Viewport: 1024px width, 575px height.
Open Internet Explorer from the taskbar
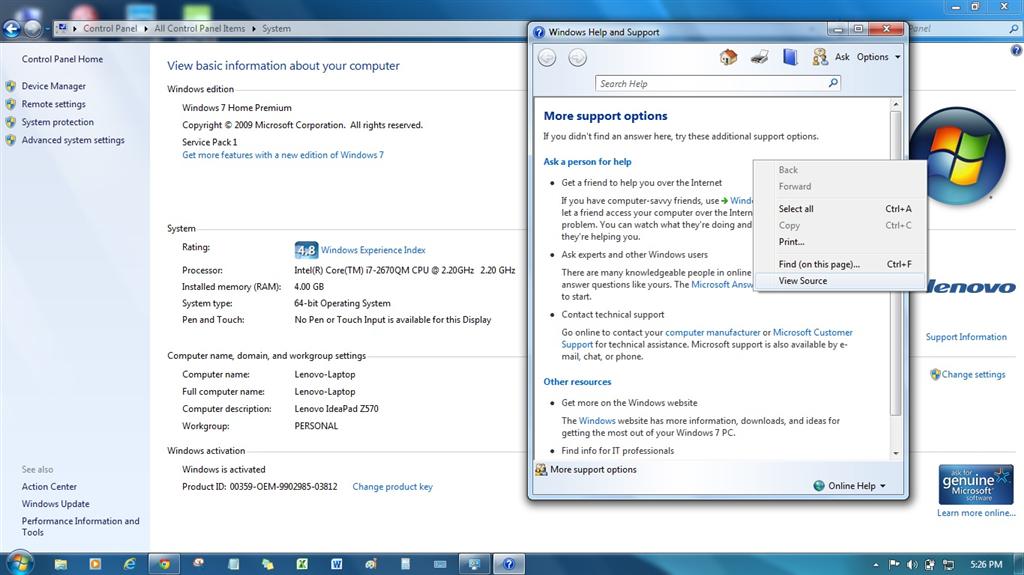(x=130, y=564)
